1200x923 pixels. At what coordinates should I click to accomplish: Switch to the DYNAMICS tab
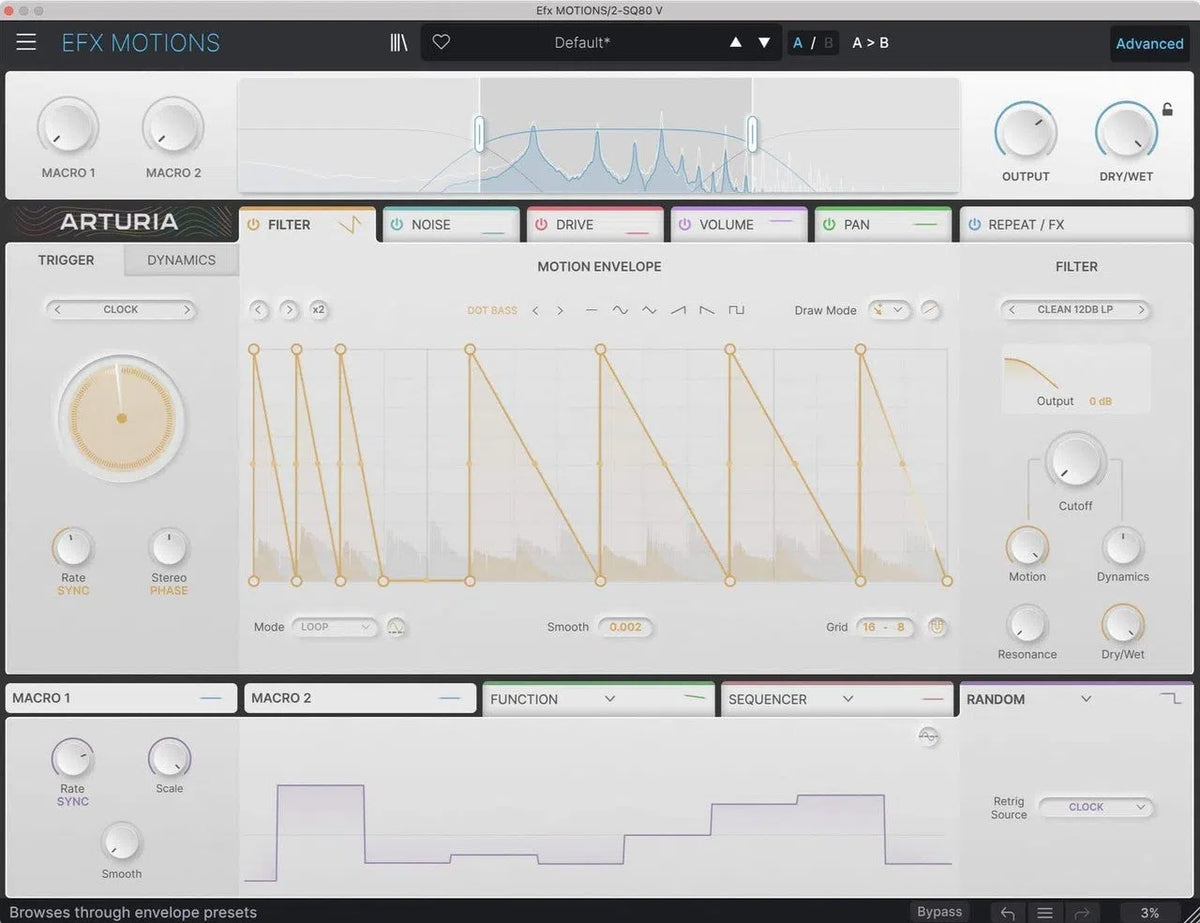pyautogui.click(x=181, y=260)
